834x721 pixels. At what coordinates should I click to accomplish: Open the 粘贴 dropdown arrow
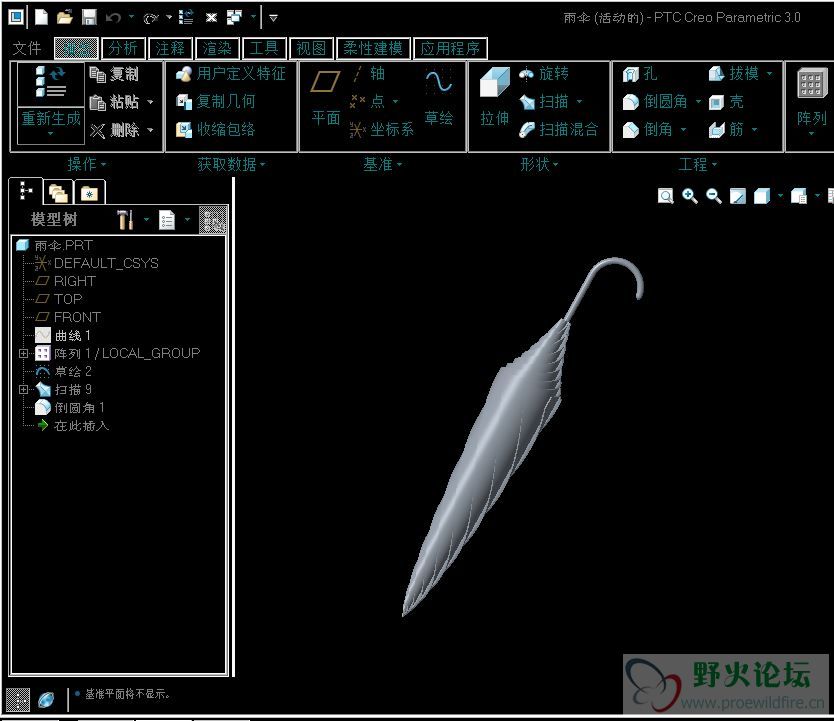[x=150, y=102]
